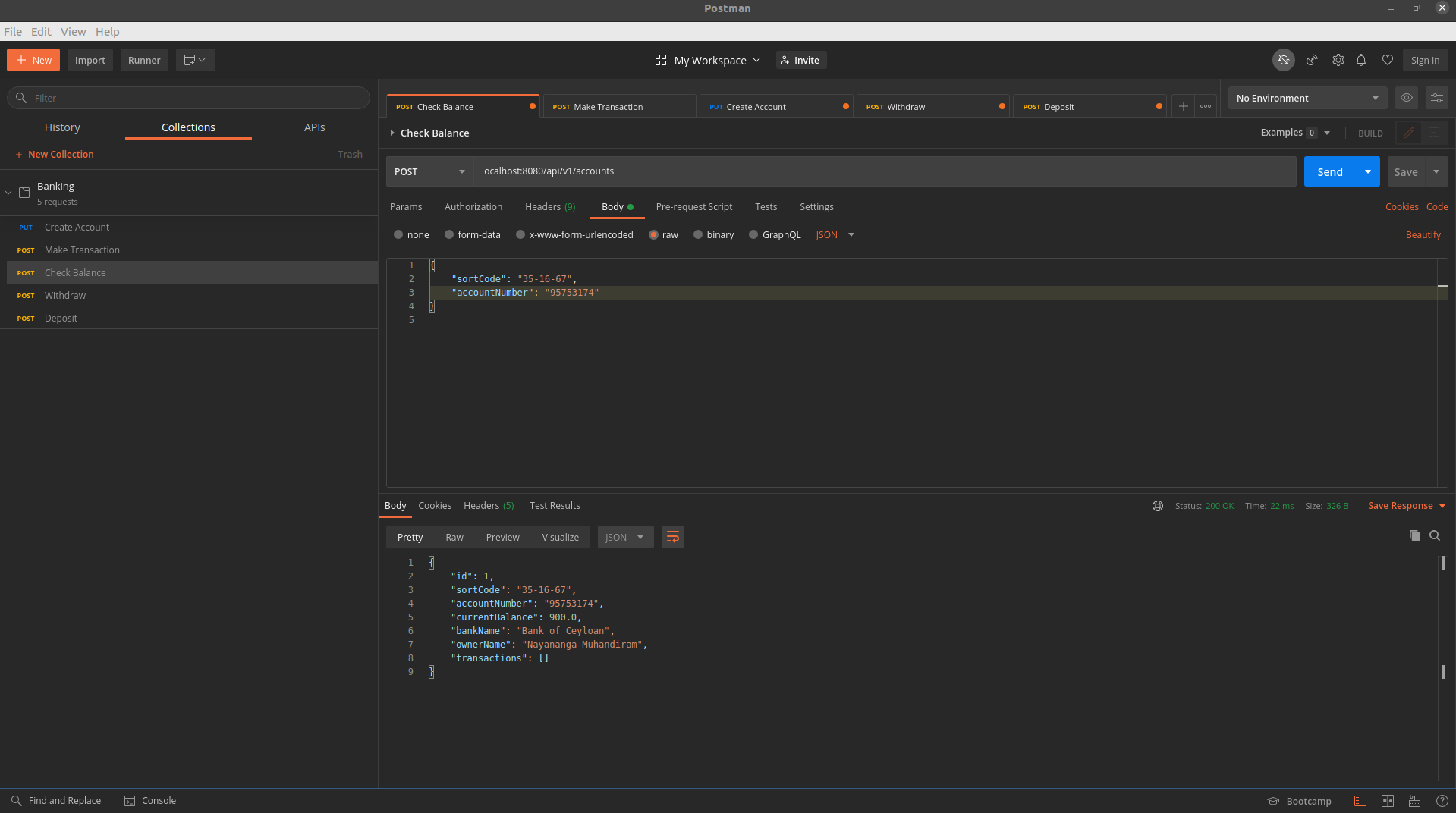Select the none body type
This screenshot has width=1456, height=813.
[x=398, y=235]
